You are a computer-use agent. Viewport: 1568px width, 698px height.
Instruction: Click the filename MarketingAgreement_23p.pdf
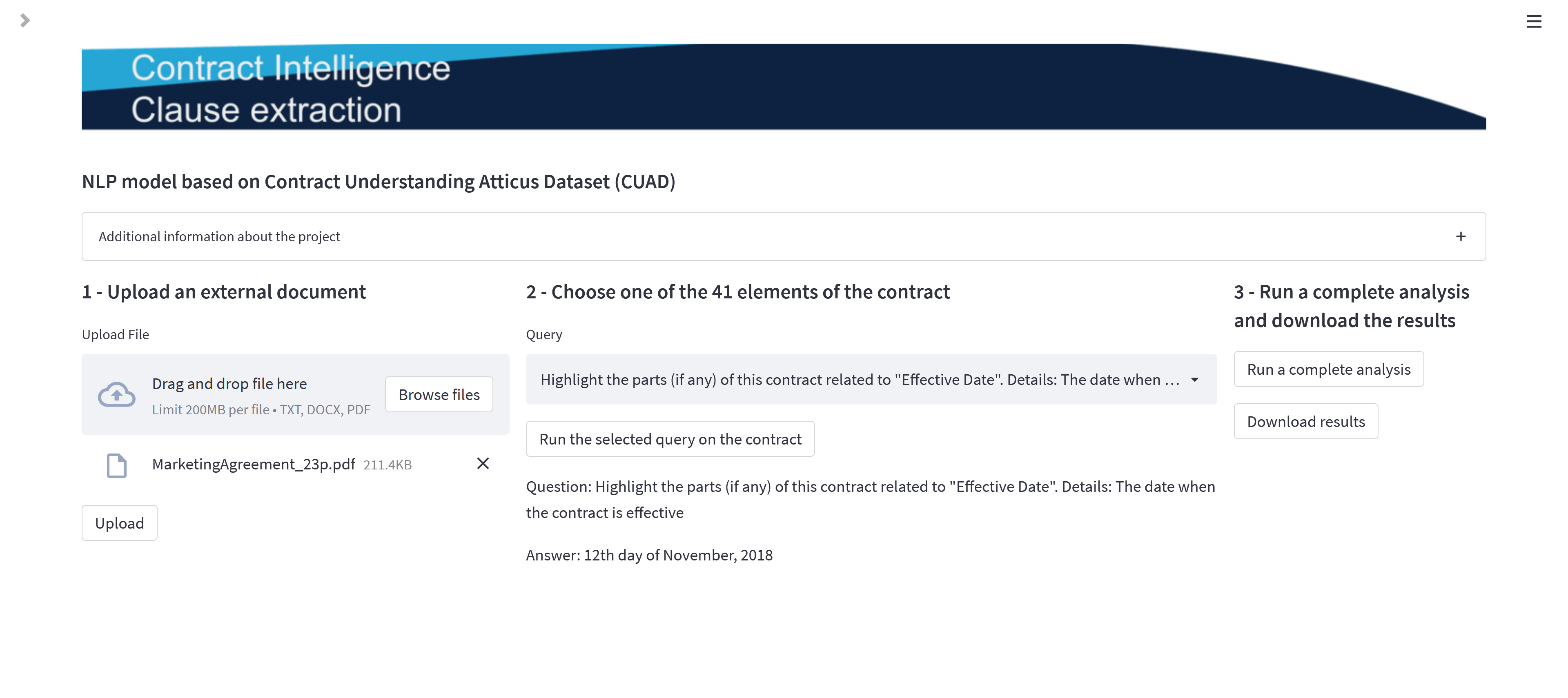[x=254, y=464]
